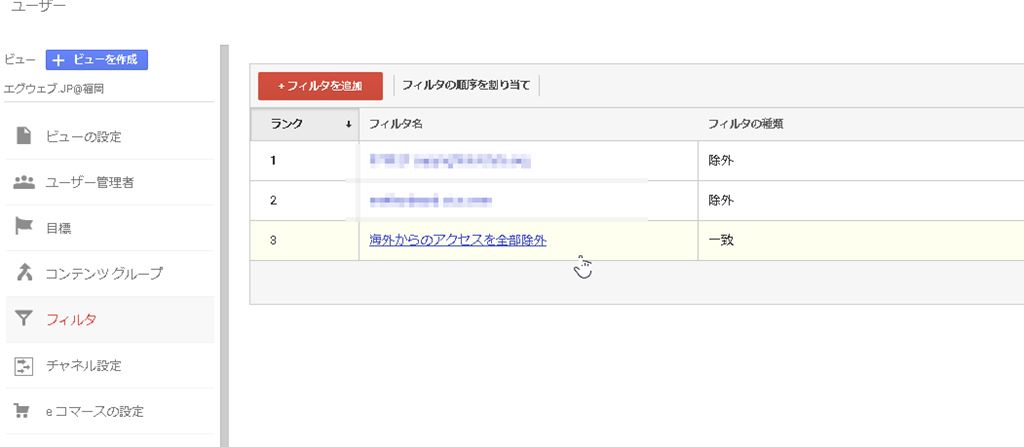Image resolution: width=1024 pixels, height=447 pixels.
Task: Click the sidebar vertical scrollbar
Action: (x=224, y=246)
